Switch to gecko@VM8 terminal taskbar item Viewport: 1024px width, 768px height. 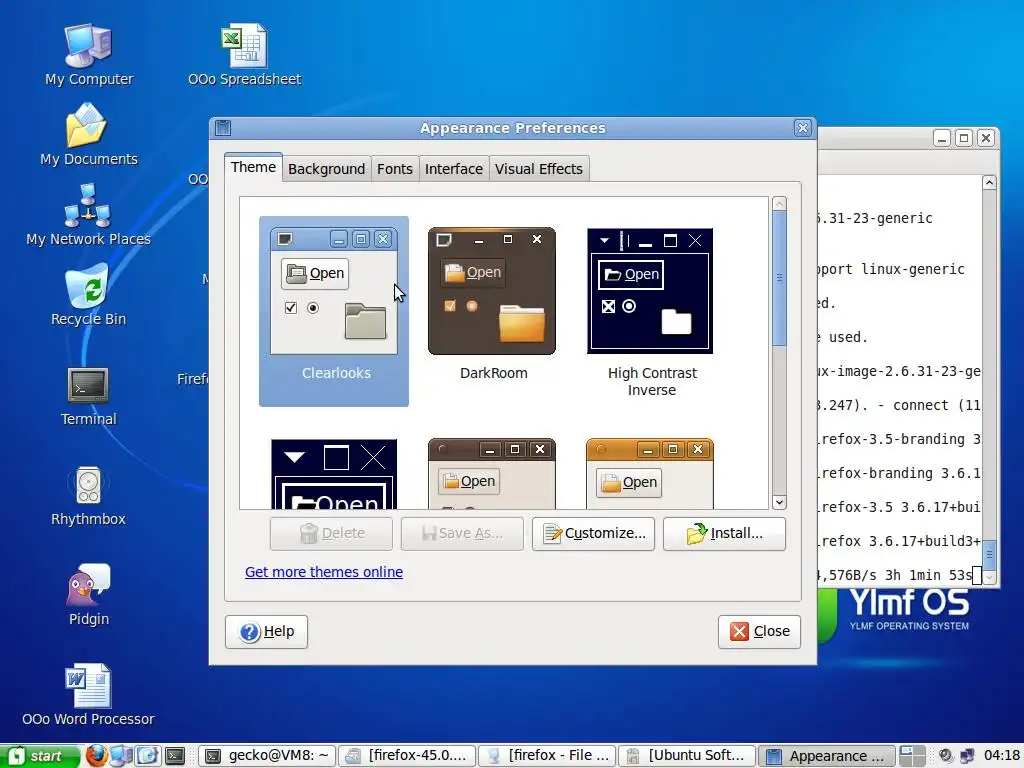coord(267,756)
